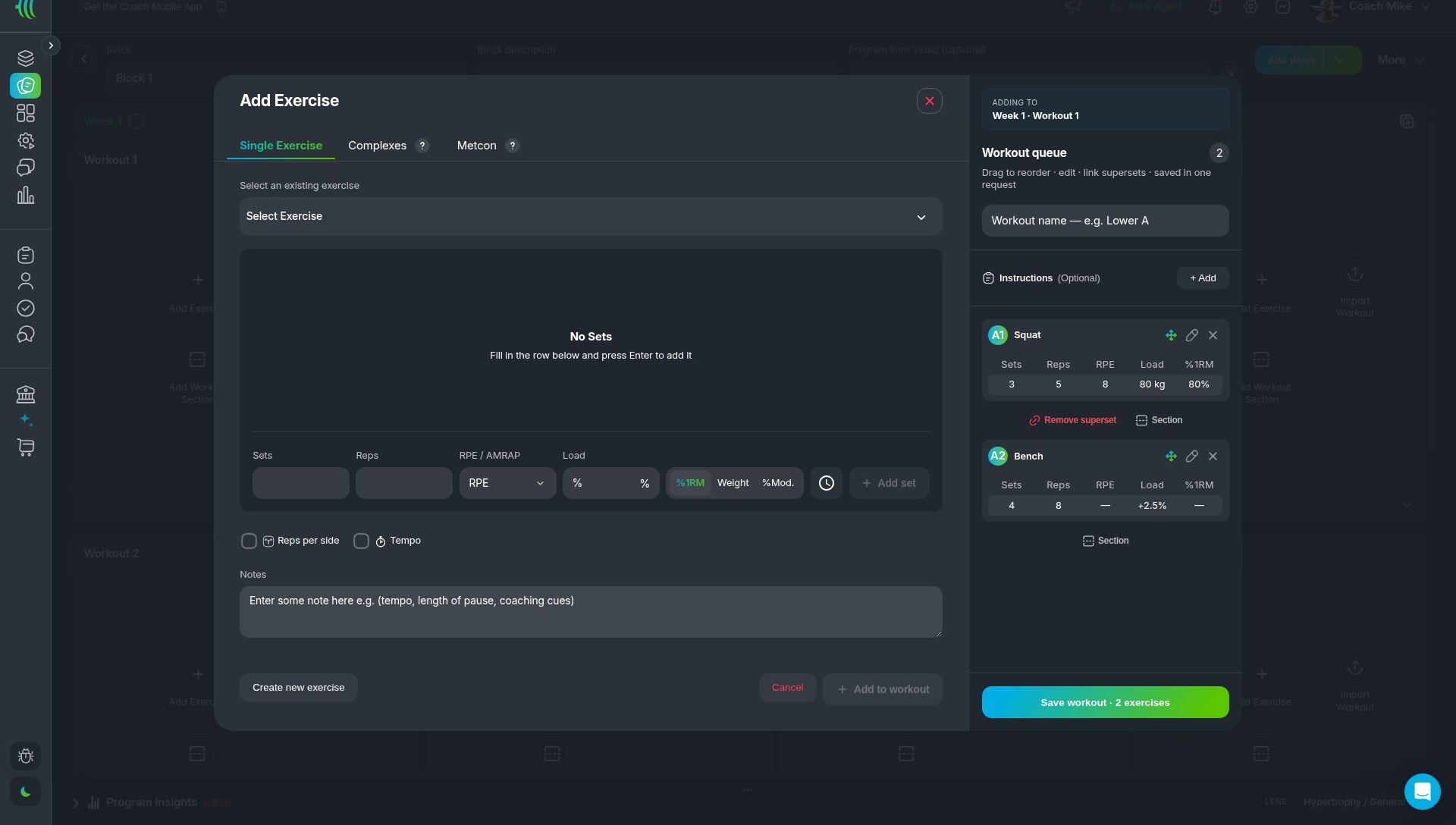1456x825 pixels.
Task: Enable the Tempo checkbox
Action: tap(361, 541)
